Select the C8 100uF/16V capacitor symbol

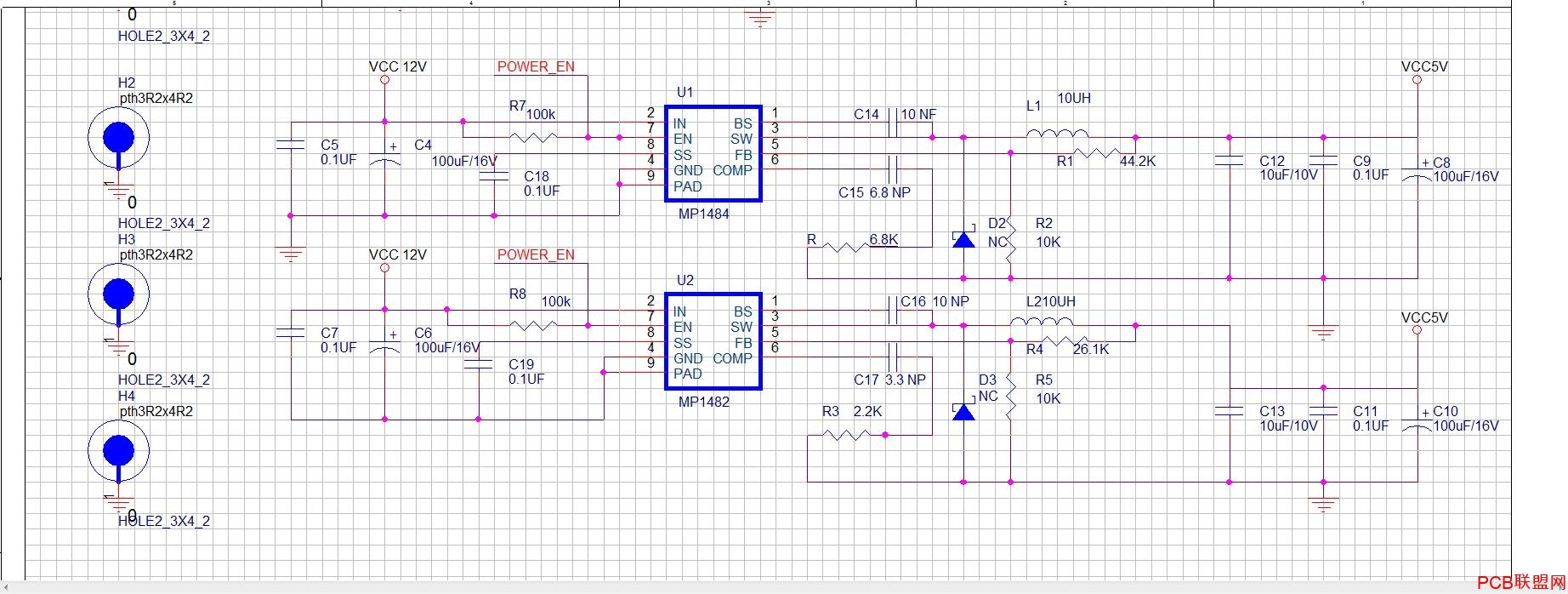tap(1417, 170)
